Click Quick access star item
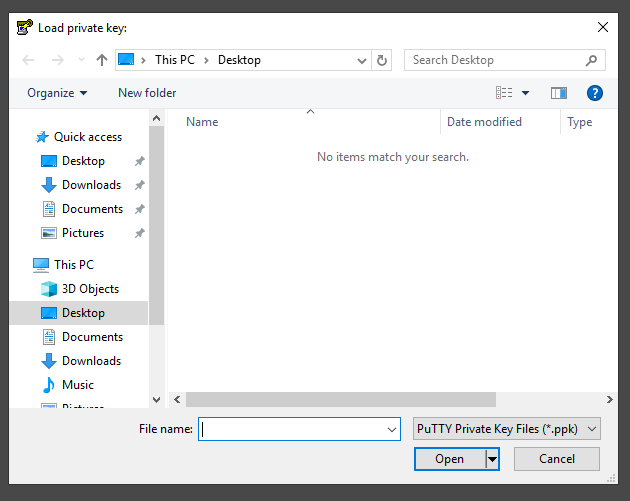 click(x=87, y=137)
